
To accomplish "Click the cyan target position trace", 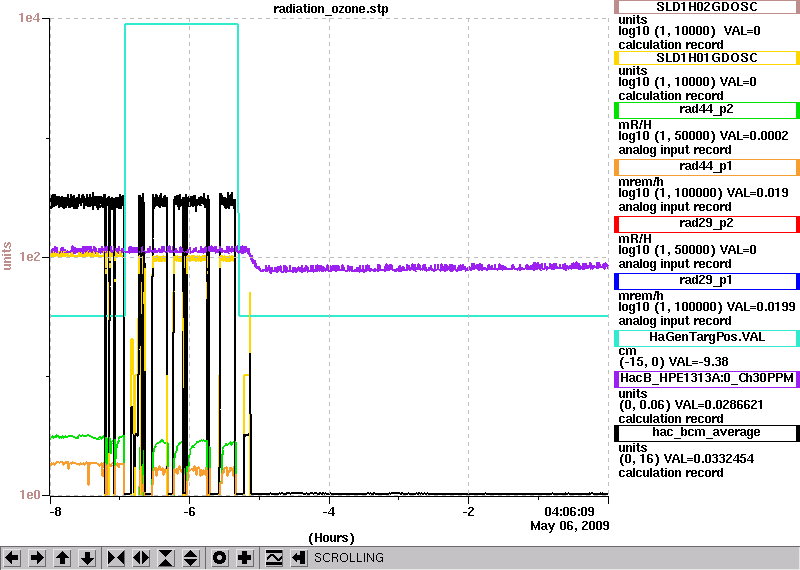I will (x=423, y=316).
